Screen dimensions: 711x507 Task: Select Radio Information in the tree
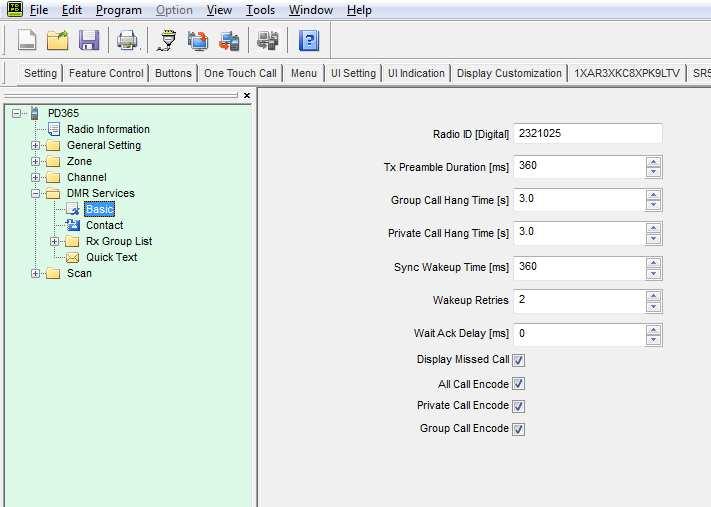tap(108, 129)
